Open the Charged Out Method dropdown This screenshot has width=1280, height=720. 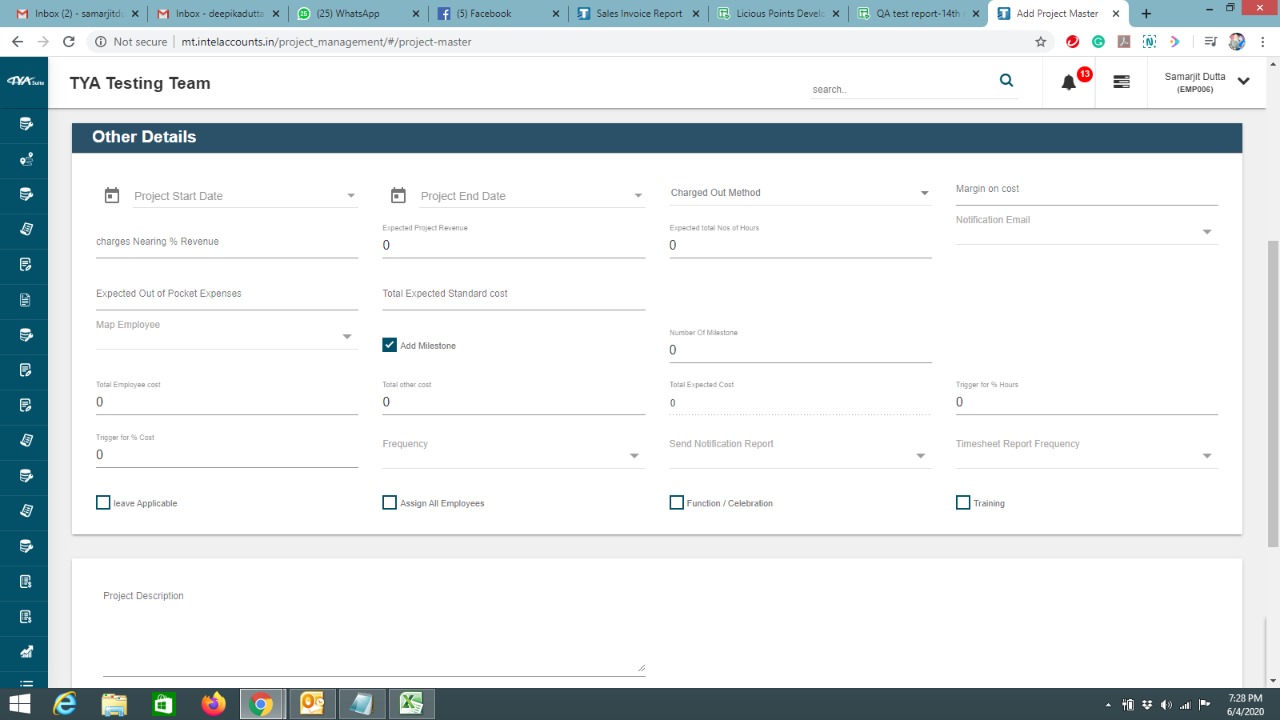point(800,193)
